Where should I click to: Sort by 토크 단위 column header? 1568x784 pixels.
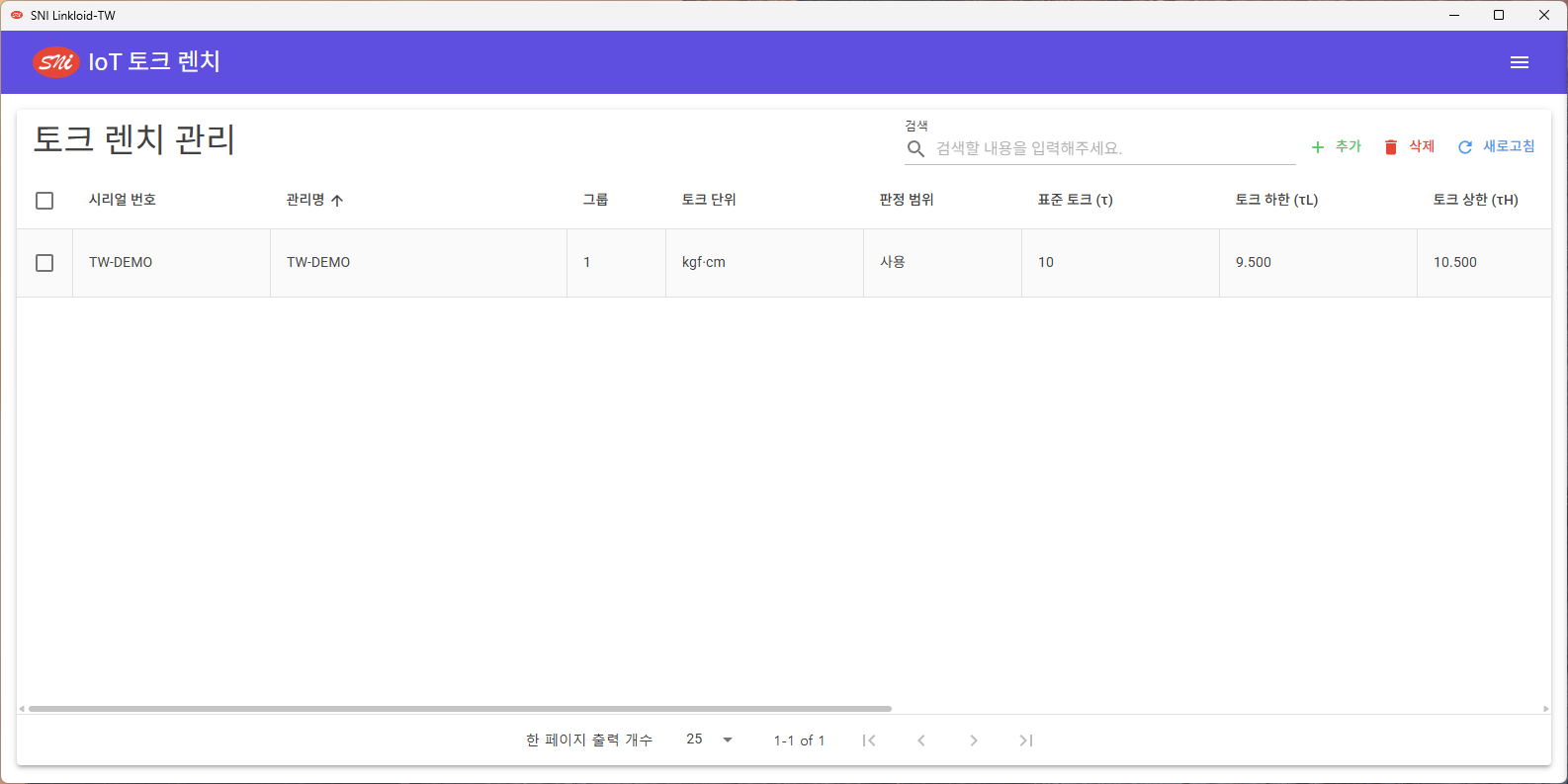709,200
